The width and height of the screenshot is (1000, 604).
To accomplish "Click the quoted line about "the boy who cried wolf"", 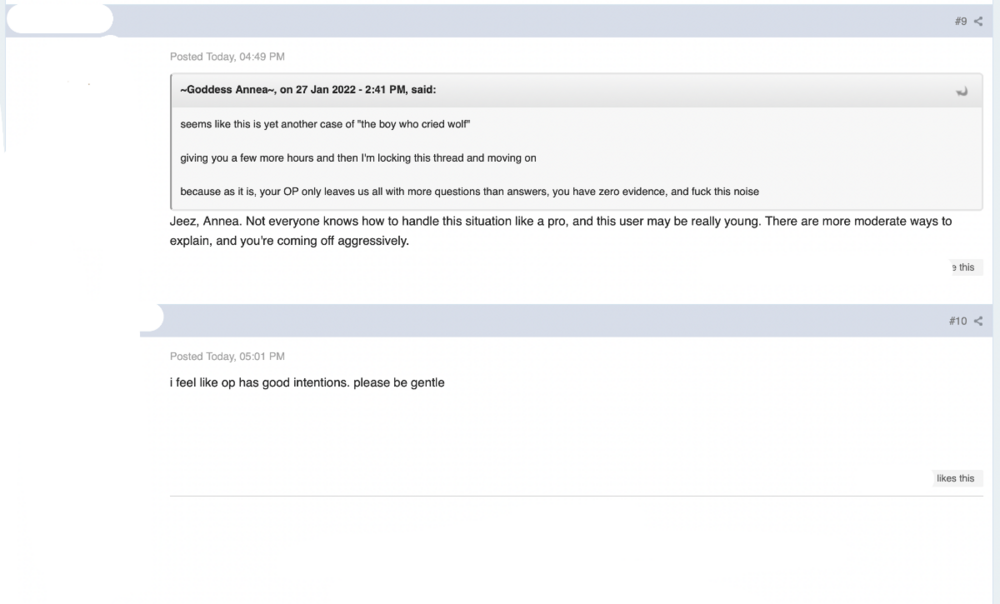I will pyautogui.click(x=325, y=124).
